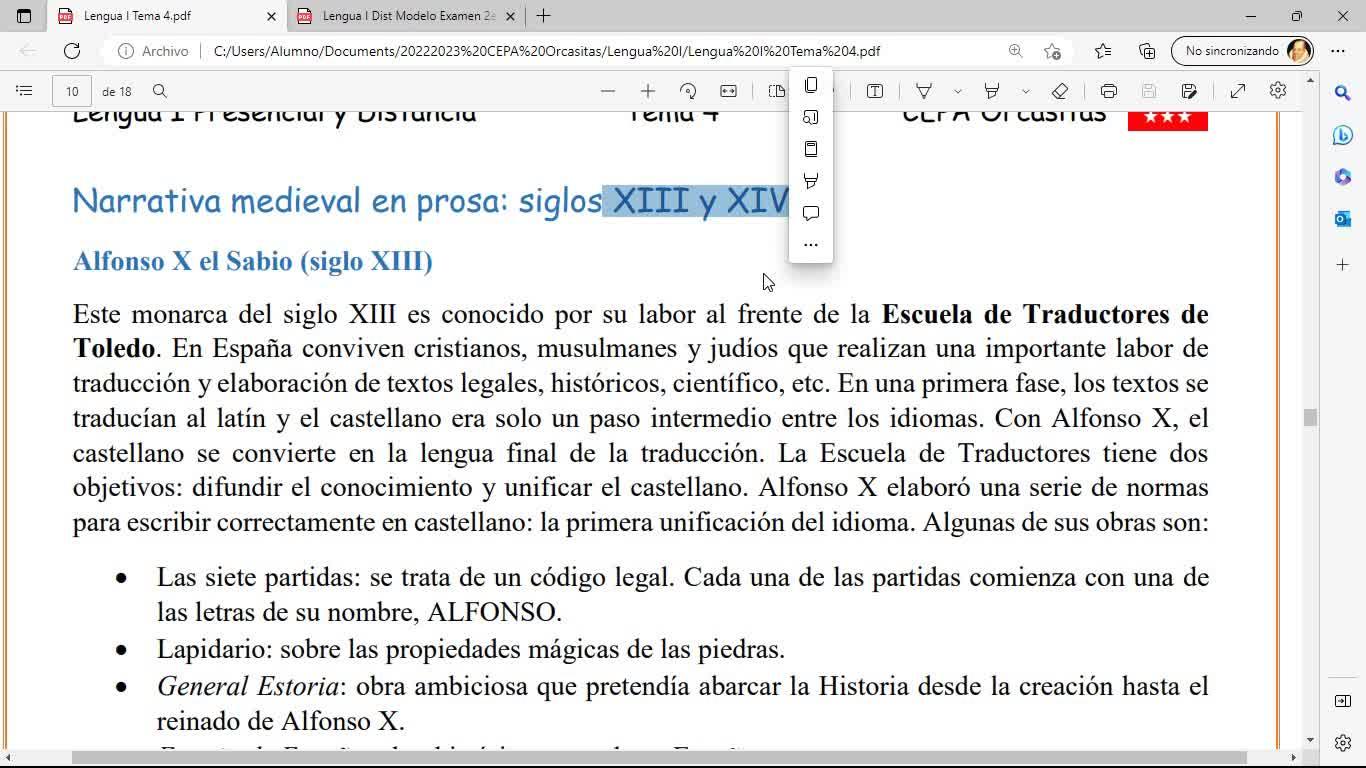Screen dimensions: 1366x768
Task: Enter full screen PDF view
Action: point(1238,91)
